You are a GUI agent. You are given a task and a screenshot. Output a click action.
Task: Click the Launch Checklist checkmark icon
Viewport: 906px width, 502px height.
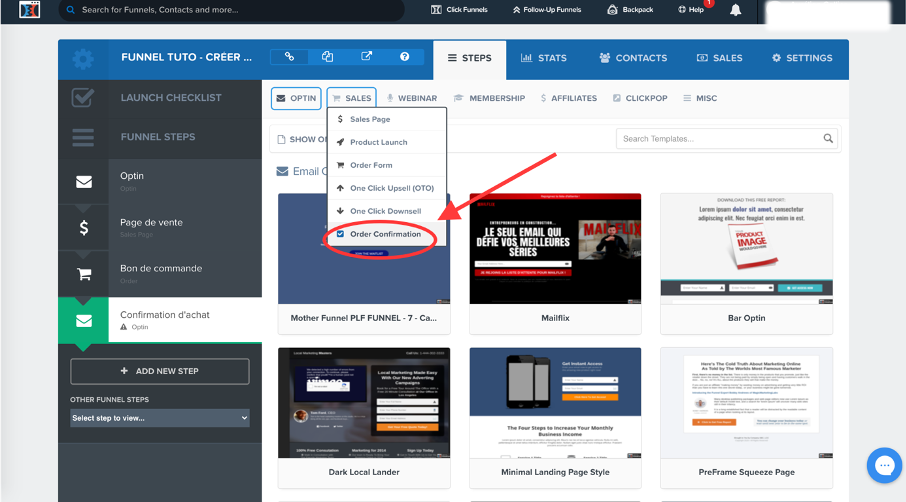(x=83, y=98)
